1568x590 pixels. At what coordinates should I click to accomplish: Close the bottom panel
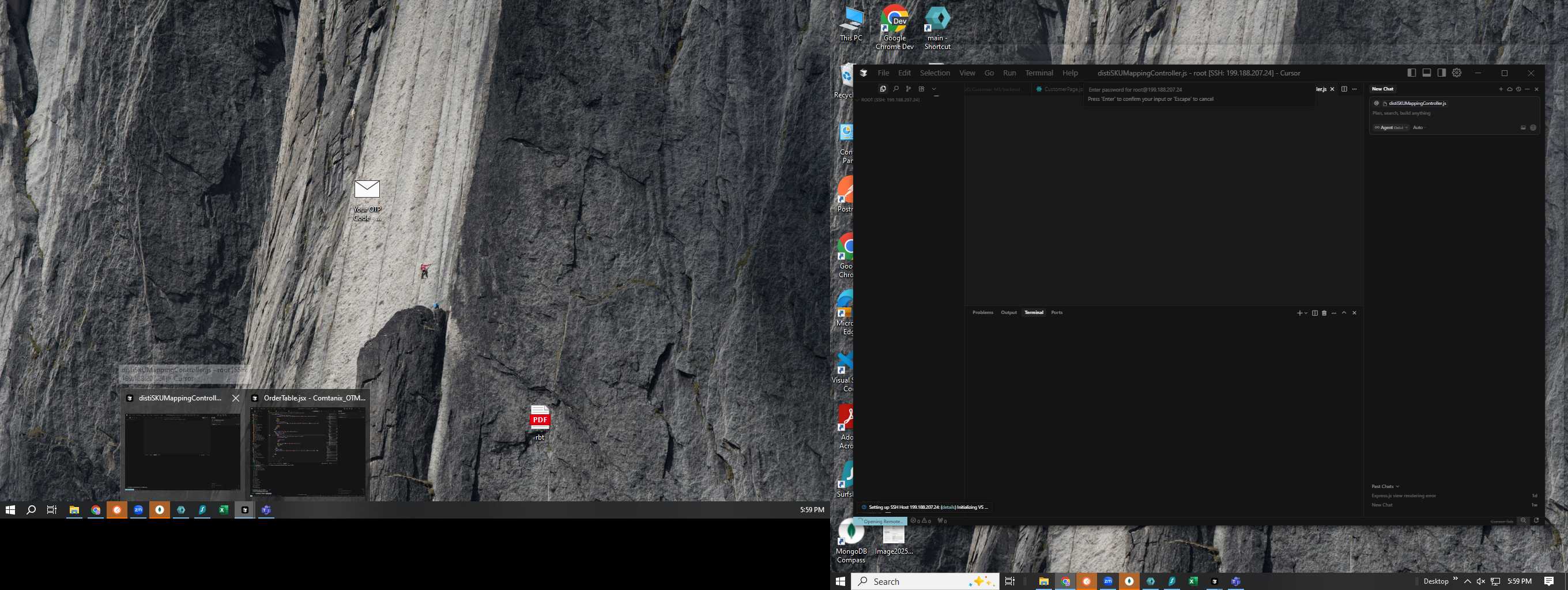1354,313
